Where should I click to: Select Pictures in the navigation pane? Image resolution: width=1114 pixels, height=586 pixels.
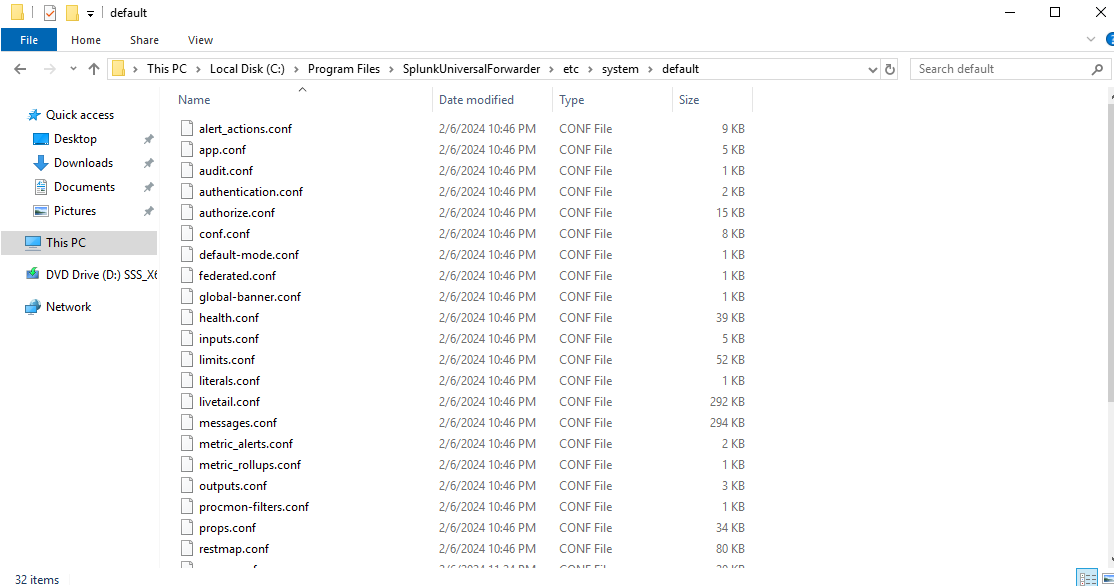[x=75, y=211]
